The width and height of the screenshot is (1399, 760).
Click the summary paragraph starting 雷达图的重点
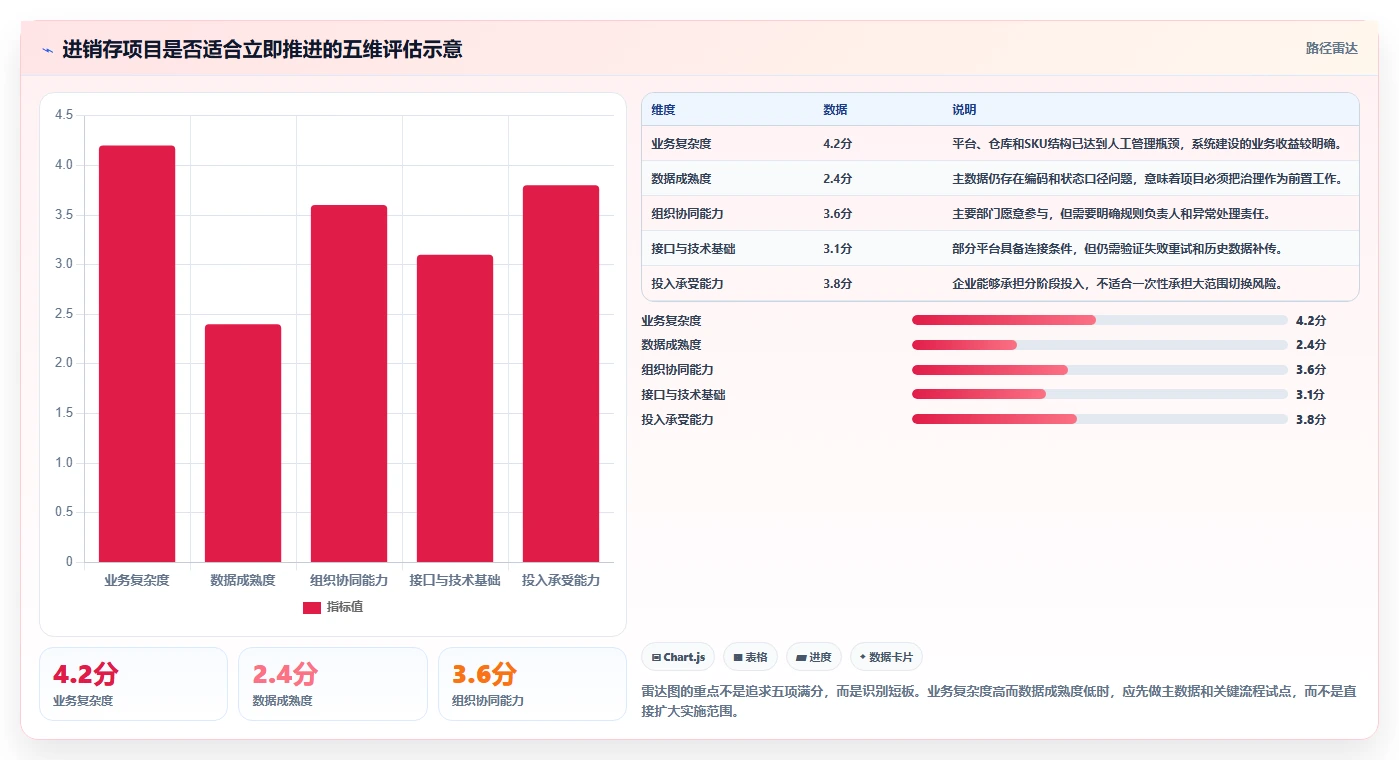(999, 702)
